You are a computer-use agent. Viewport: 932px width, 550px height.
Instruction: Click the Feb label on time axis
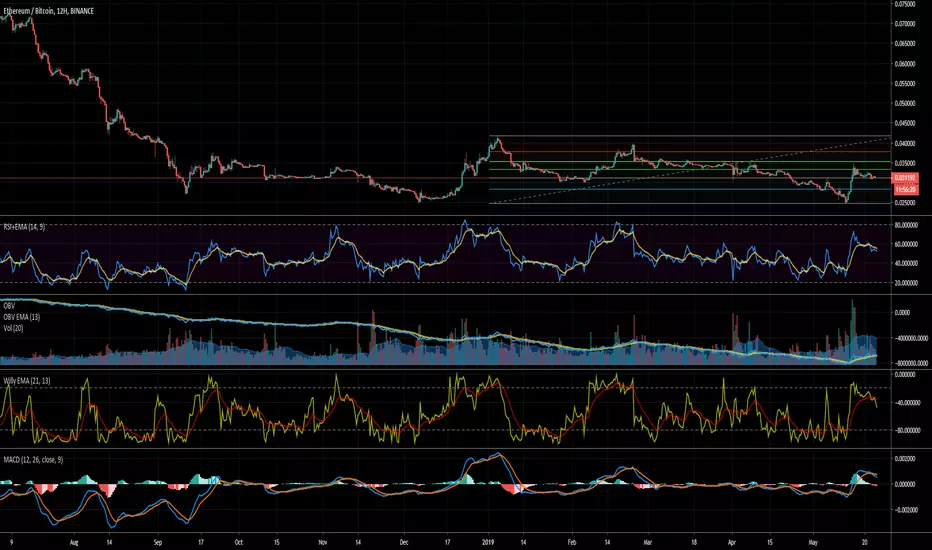[x=572, y=542]
